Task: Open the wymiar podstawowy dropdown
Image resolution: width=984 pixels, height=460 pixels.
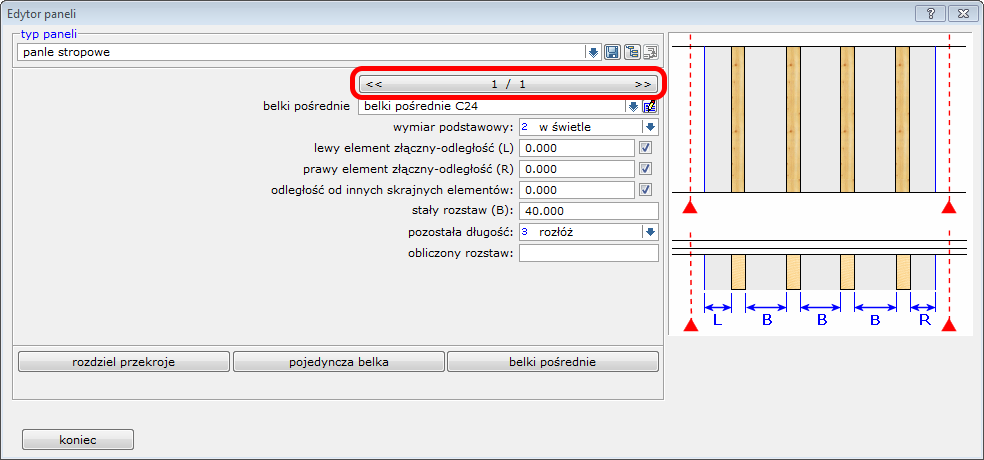Action: coord(650,127)
